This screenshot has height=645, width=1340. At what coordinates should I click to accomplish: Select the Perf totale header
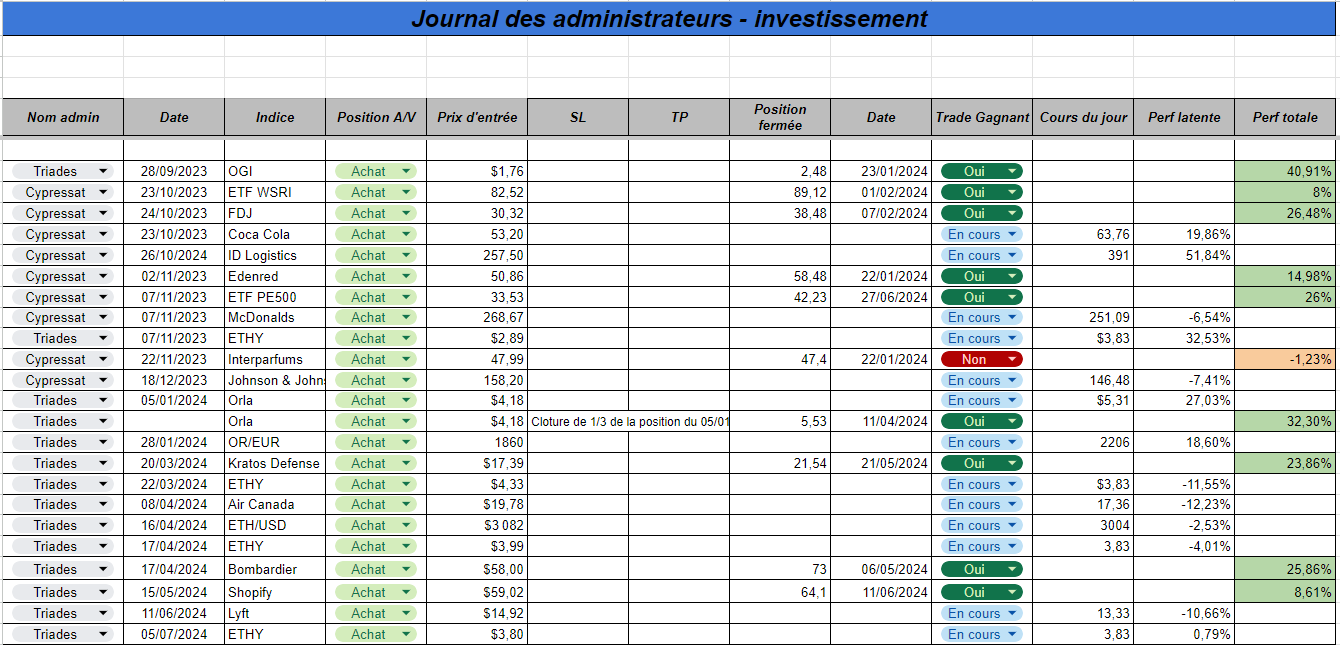pos(1285,117)
